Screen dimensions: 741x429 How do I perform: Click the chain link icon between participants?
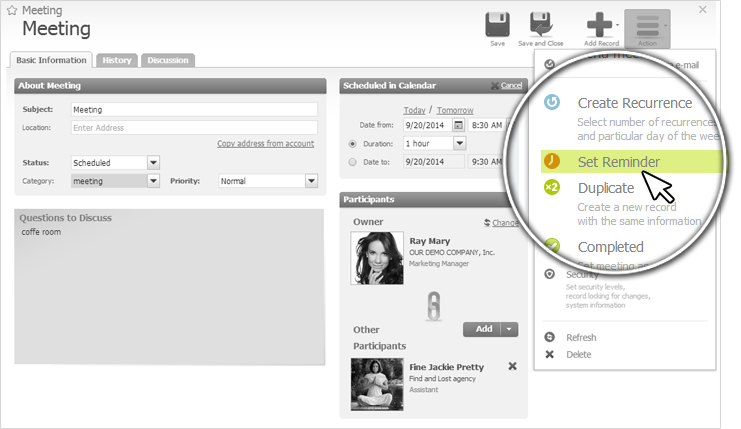coord(434,306)
